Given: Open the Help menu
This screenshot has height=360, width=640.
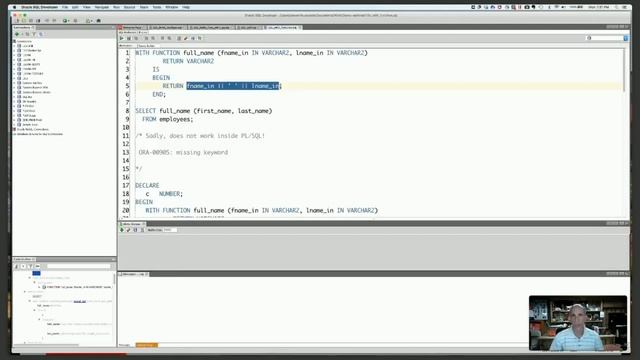Looking at the screenshot, I should 186,7.
